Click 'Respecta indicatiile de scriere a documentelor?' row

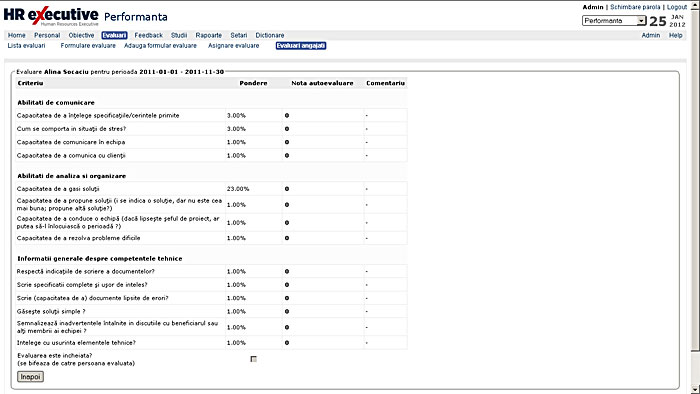[211, 271]
